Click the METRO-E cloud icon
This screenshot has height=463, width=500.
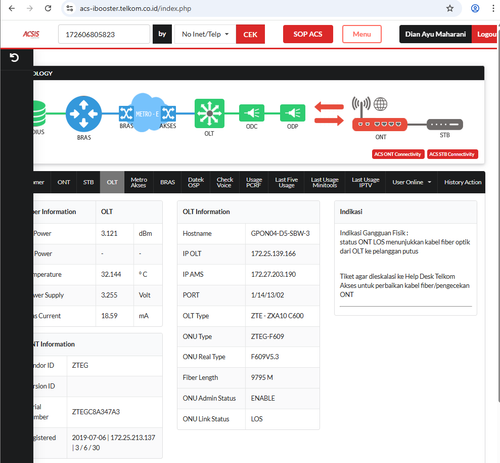tap(147, 113)
